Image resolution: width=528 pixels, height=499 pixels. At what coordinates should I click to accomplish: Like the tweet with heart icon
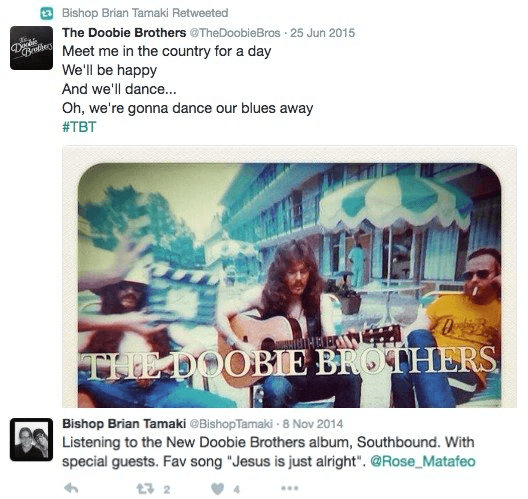(x=218, y=489)
